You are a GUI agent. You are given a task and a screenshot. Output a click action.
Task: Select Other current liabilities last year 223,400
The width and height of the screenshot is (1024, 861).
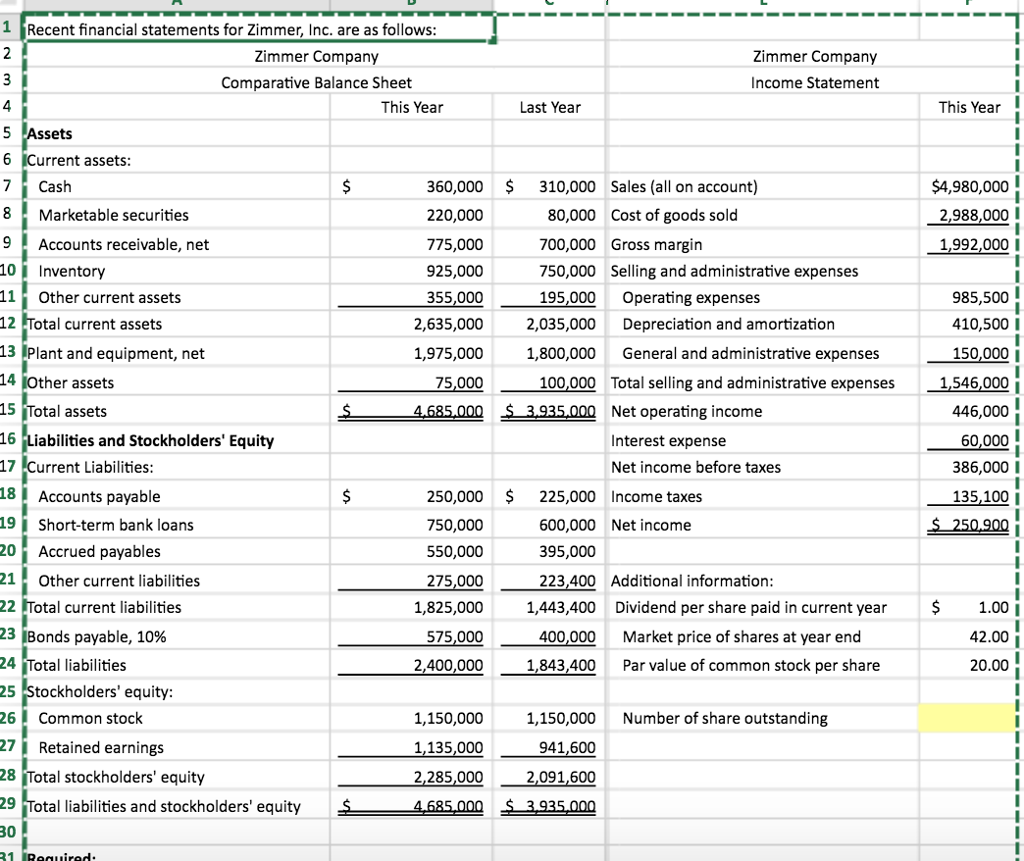pyautogui.click(x=567, y=581)
